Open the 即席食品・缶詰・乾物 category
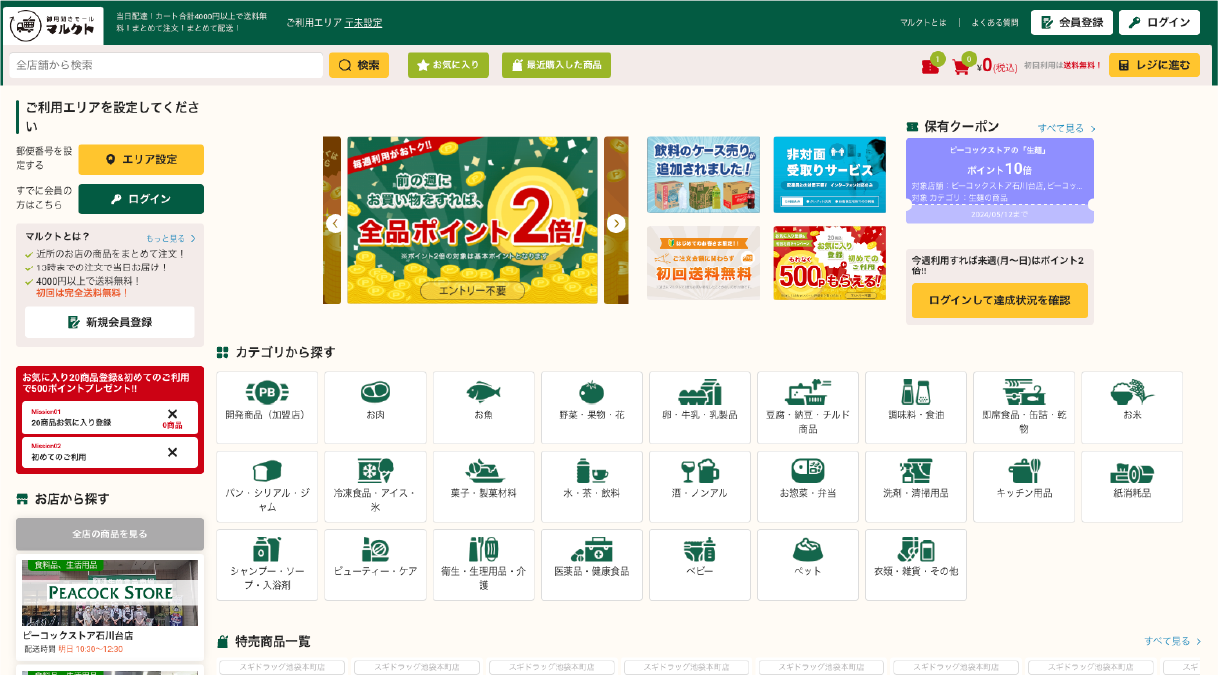The image size is (1218, 675). tap(1024, 407)
